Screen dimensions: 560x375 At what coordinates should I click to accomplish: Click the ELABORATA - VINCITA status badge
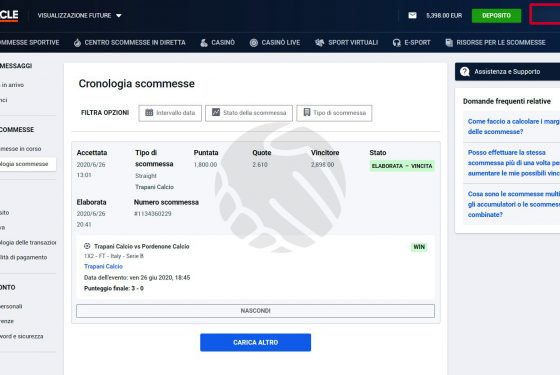(x=402, y=166)
